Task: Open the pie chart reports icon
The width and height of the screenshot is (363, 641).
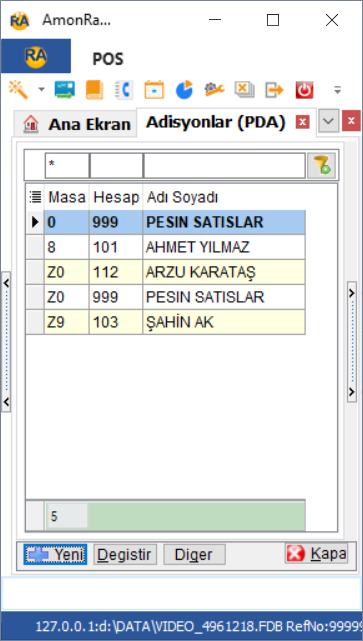Action: point(184,90)
